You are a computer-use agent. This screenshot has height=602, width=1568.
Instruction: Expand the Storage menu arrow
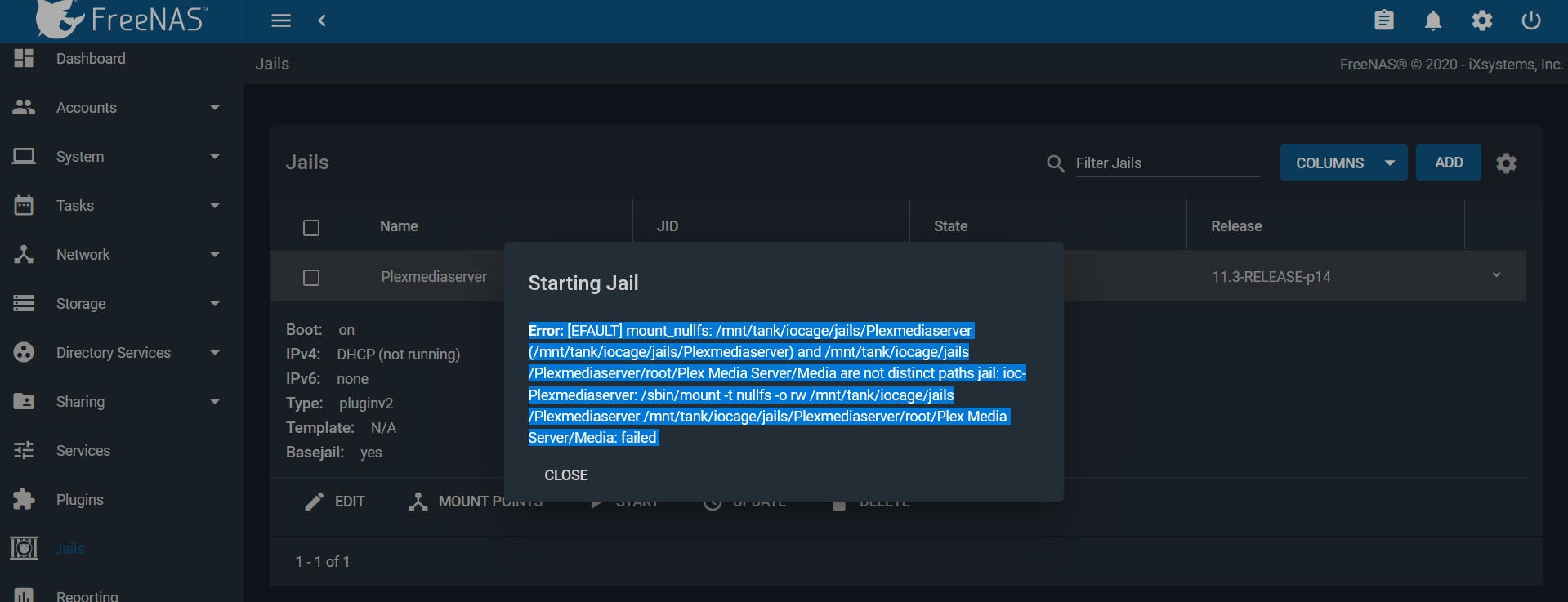pos(215,303)
